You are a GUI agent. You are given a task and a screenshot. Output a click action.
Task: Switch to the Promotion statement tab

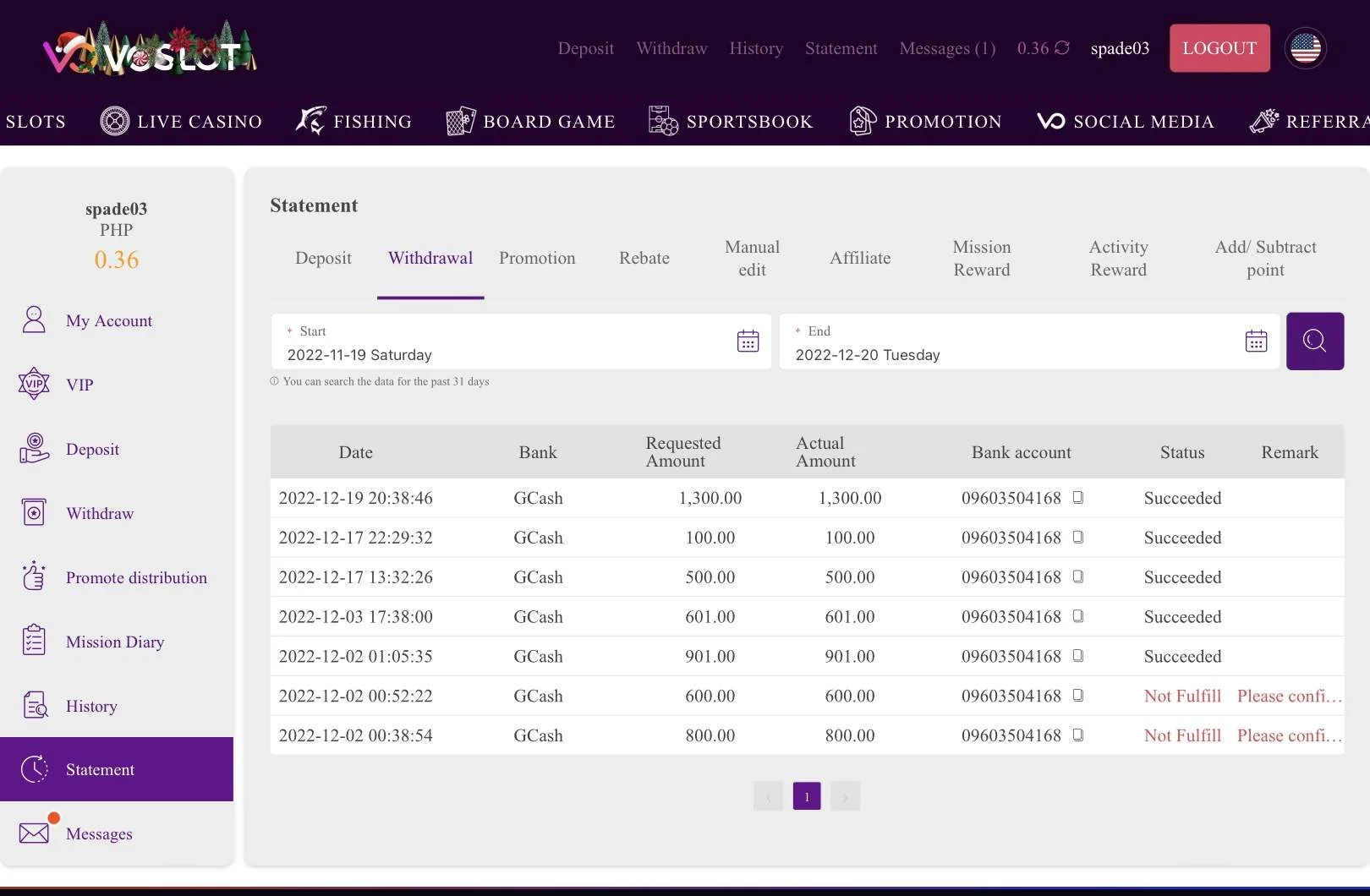click(x=537, y=259)
